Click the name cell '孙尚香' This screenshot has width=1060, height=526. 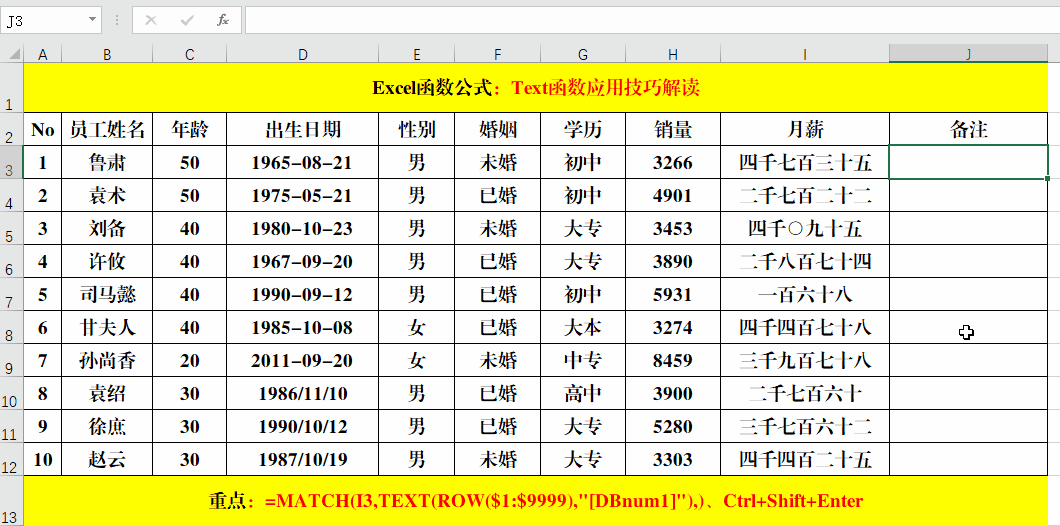107,361
